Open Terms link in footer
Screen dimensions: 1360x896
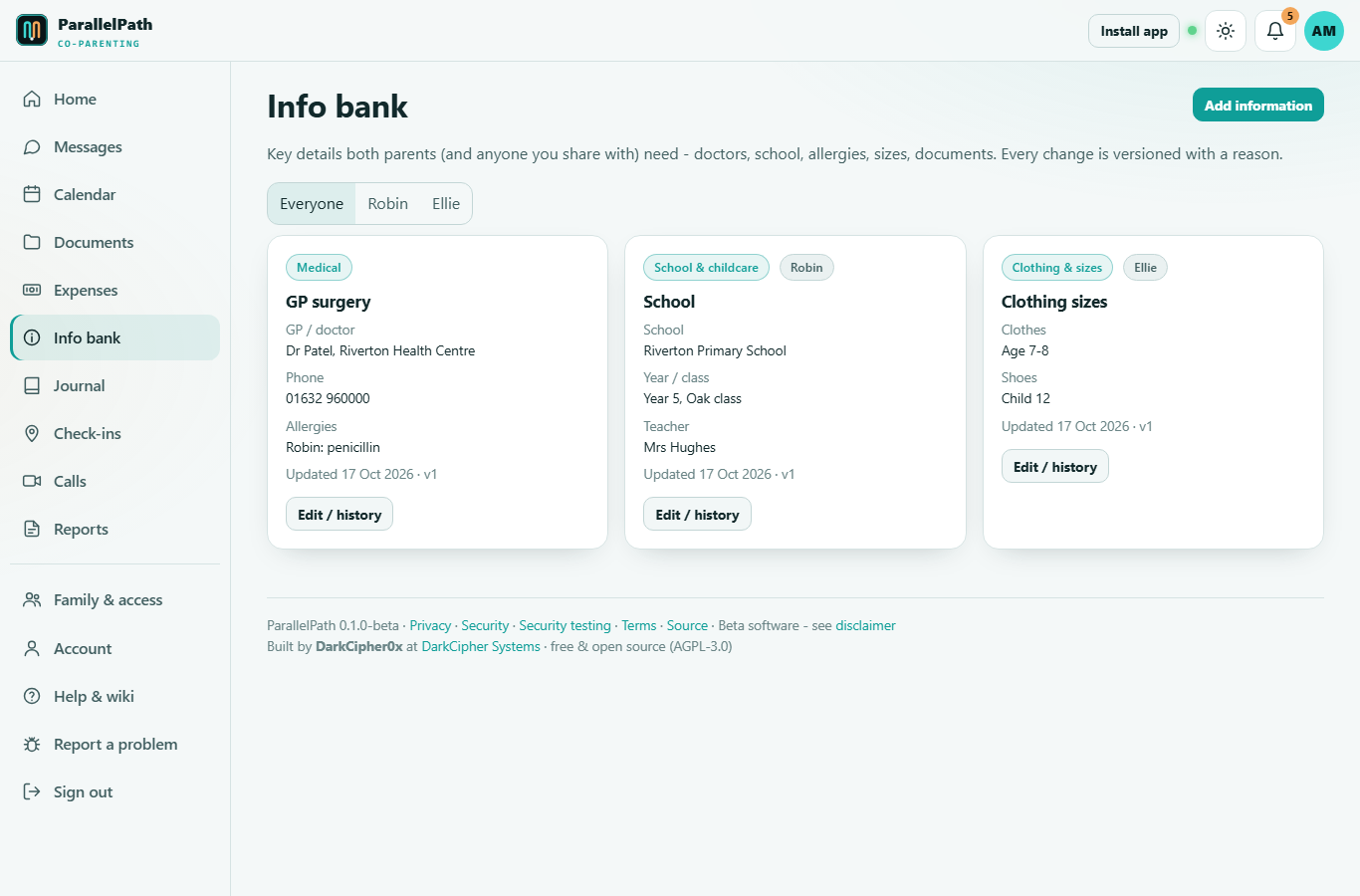coord(639,625)
